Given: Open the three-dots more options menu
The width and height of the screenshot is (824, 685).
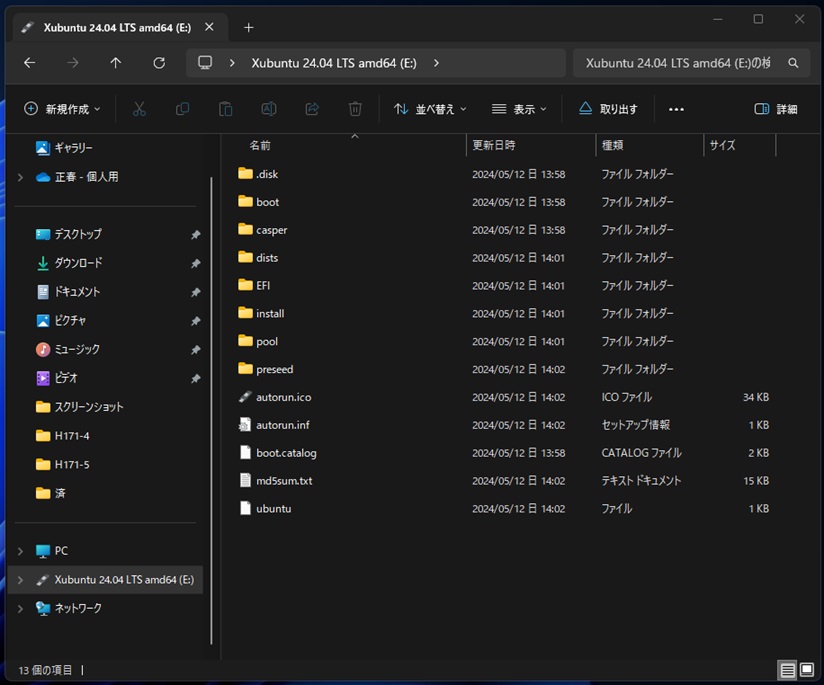Looking at the screenshot, I should coord(676,109).
